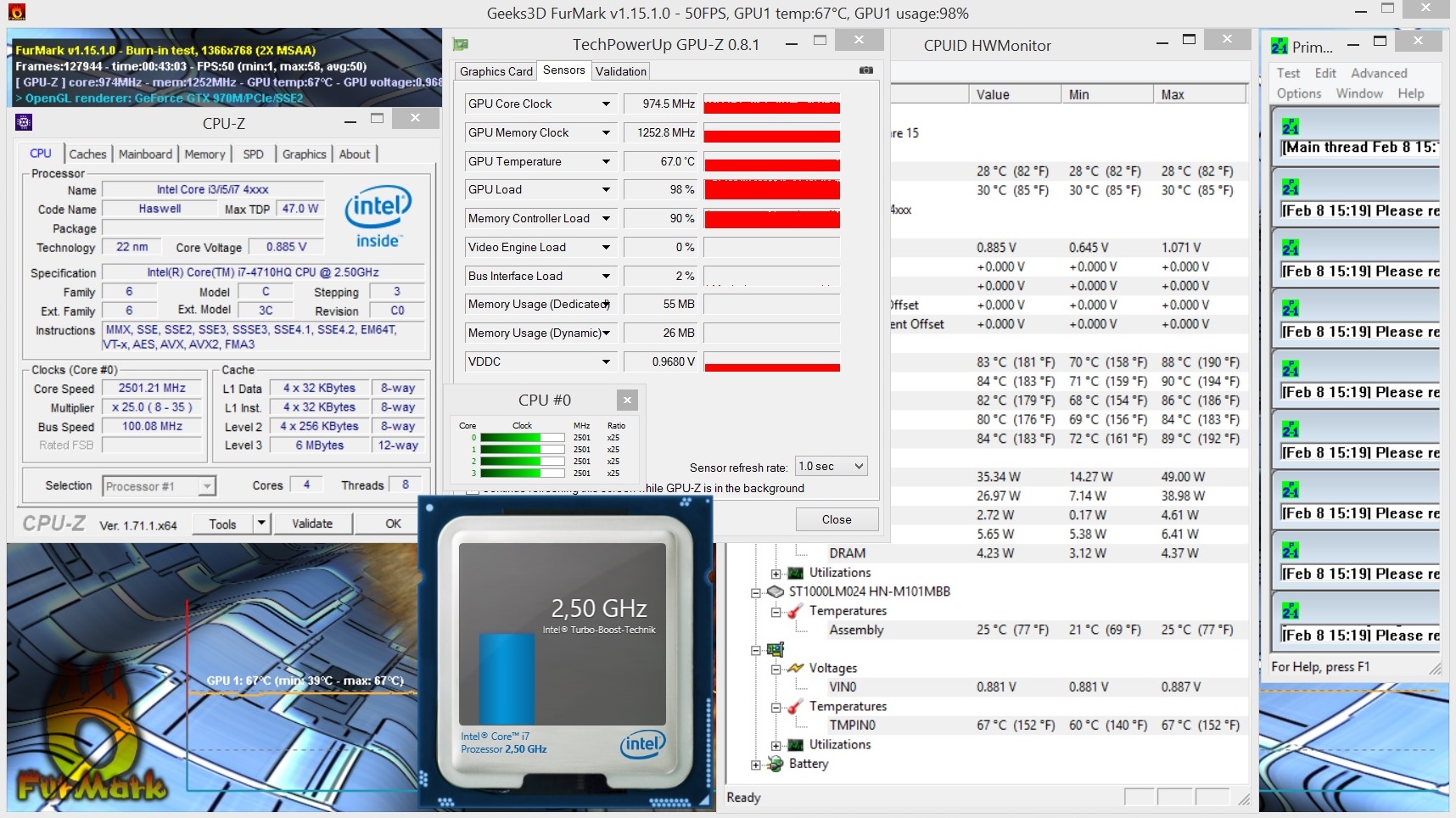
Task: Open the arrow next to CPU-Z Tools button
Action: 261,524
